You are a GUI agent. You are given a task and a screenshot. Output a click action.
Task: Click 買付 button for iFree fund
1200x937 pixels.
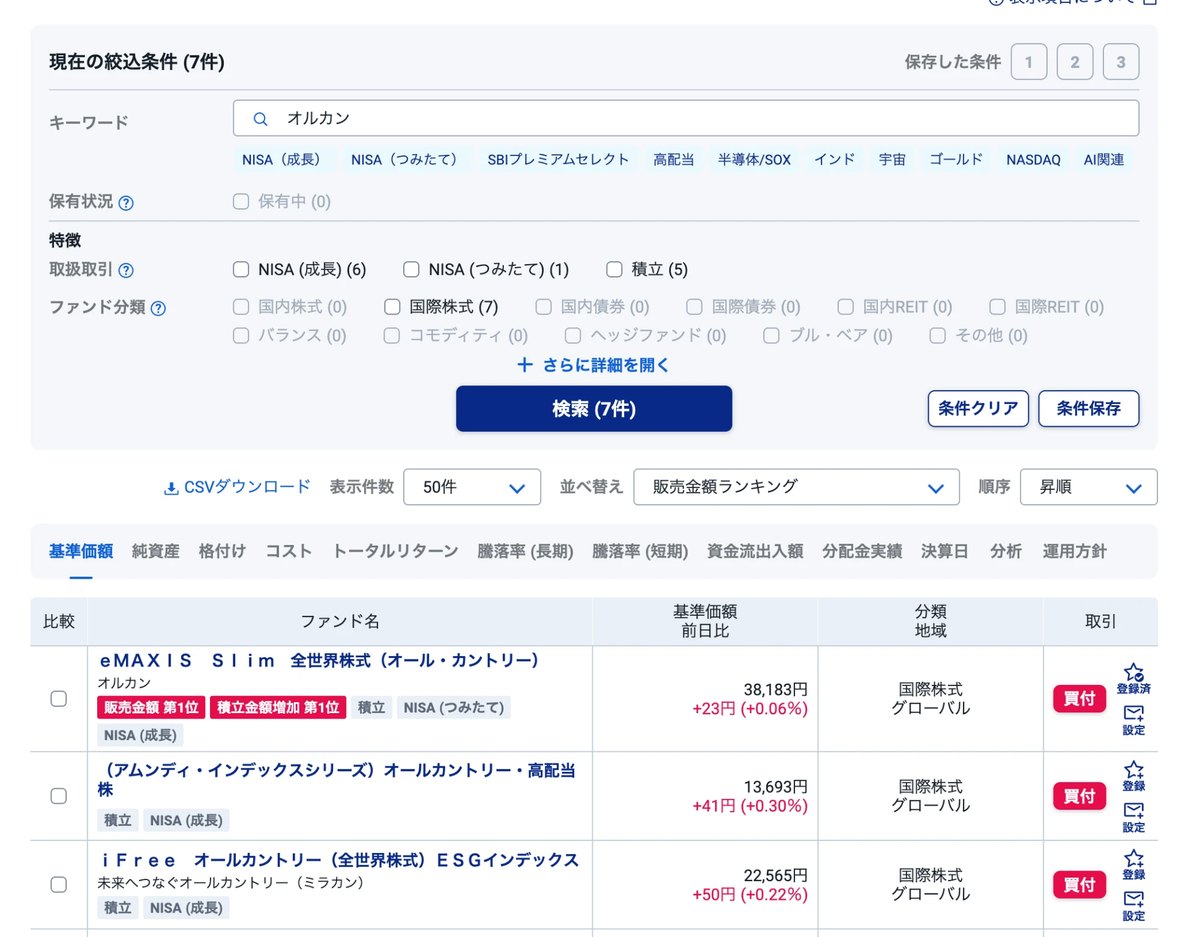(1080, 884)
